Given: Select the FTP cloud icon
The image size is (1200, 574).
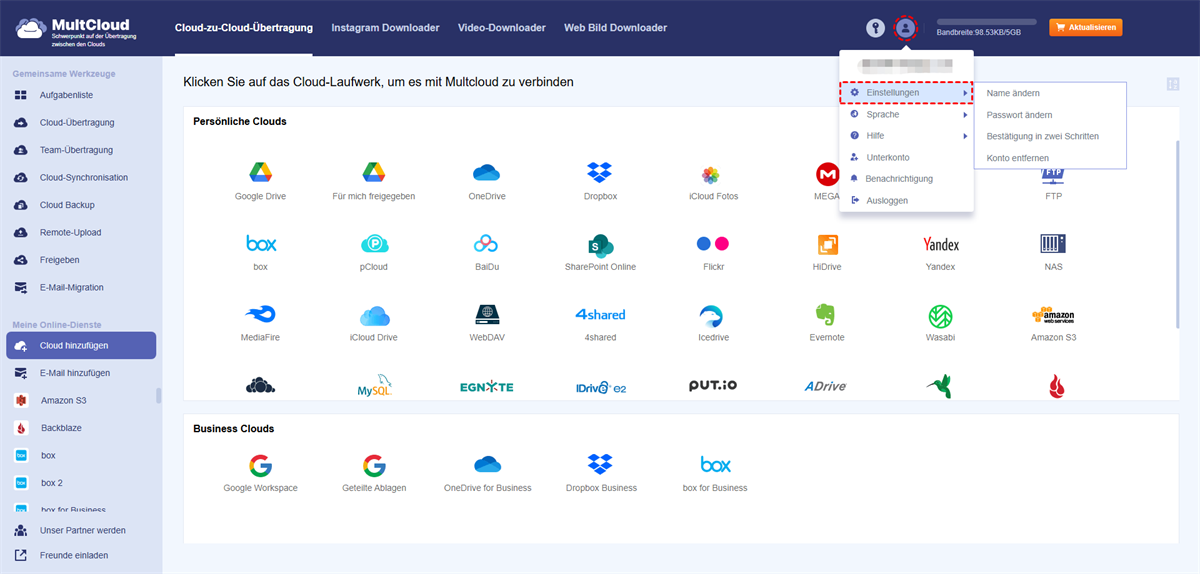Looking at the screenshot, I should 1053,174.
